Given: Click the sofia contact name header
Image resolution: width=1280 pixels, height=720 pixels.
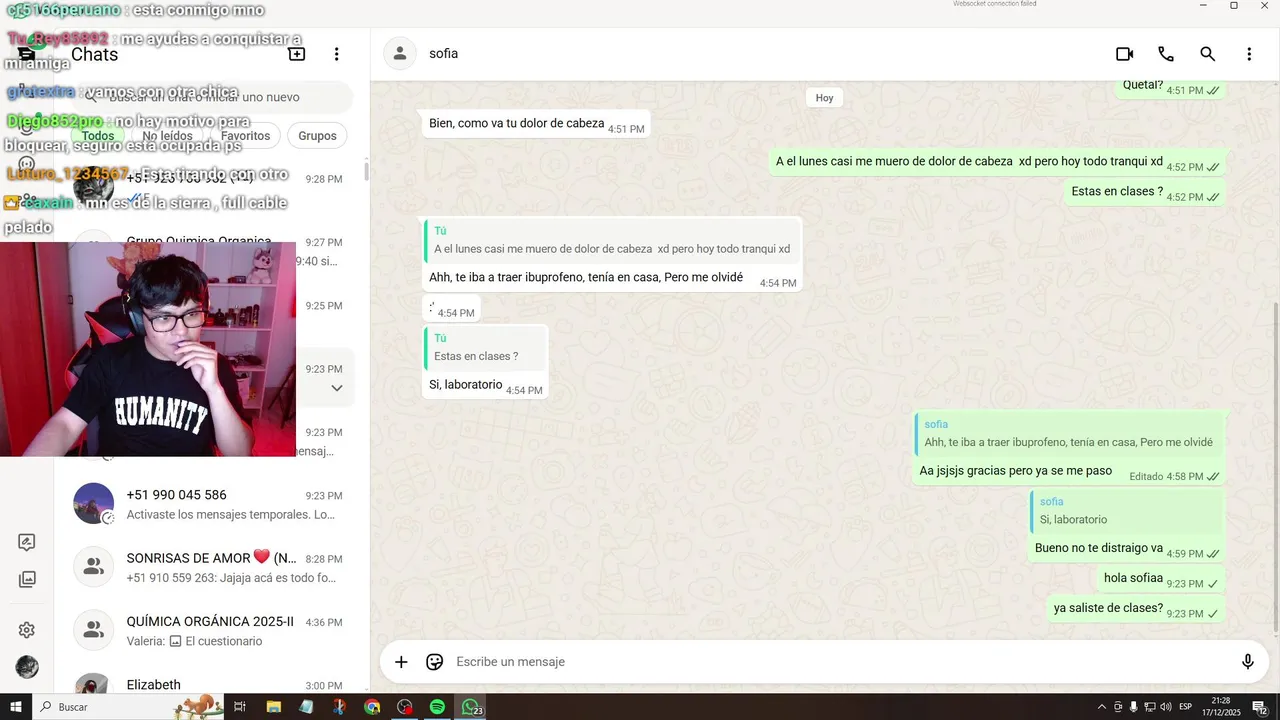Looking at the screenshot, I should [443, 54].
